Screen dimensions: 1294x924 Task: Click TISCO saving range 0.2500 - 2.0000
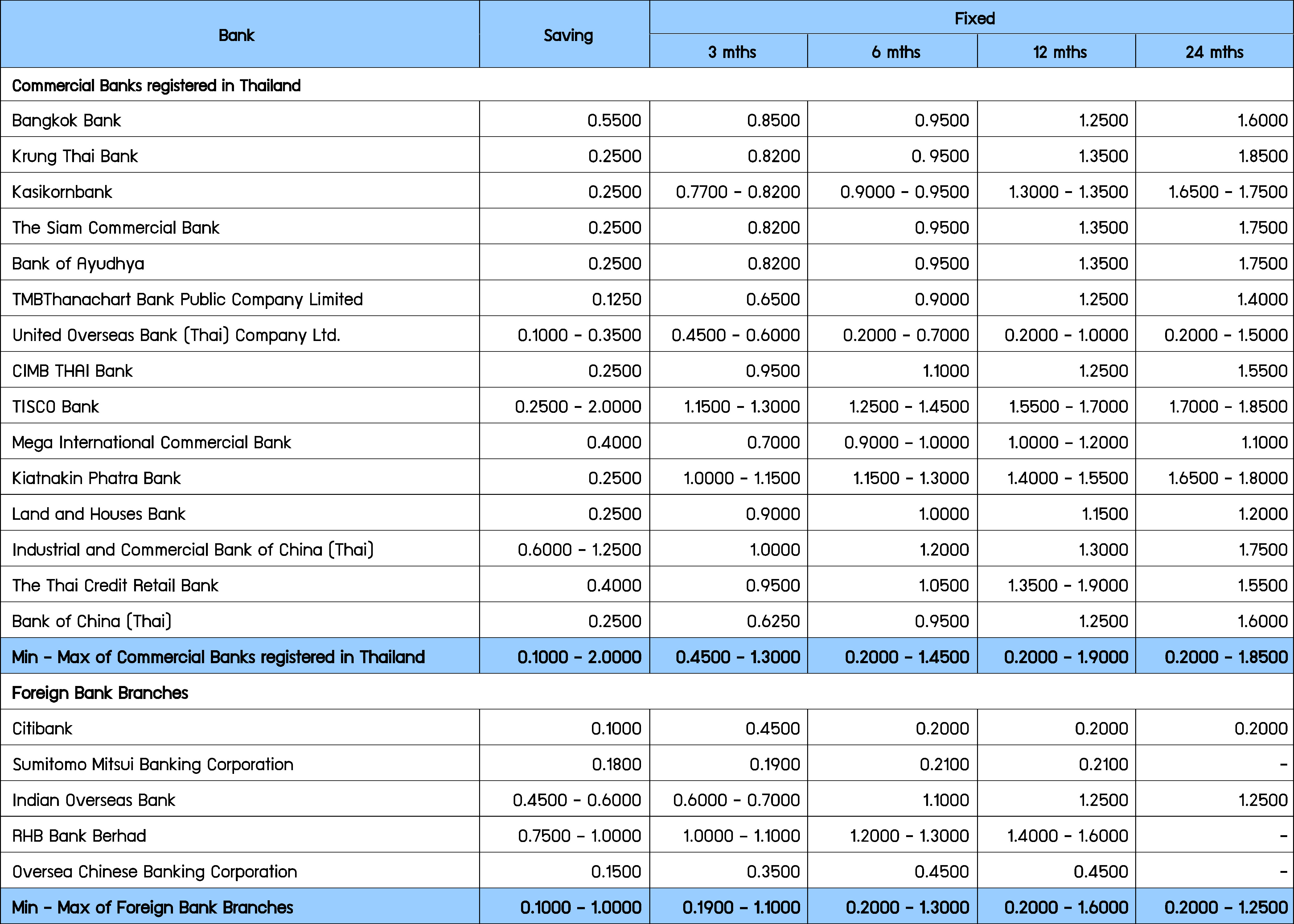(x=578, y=407)
